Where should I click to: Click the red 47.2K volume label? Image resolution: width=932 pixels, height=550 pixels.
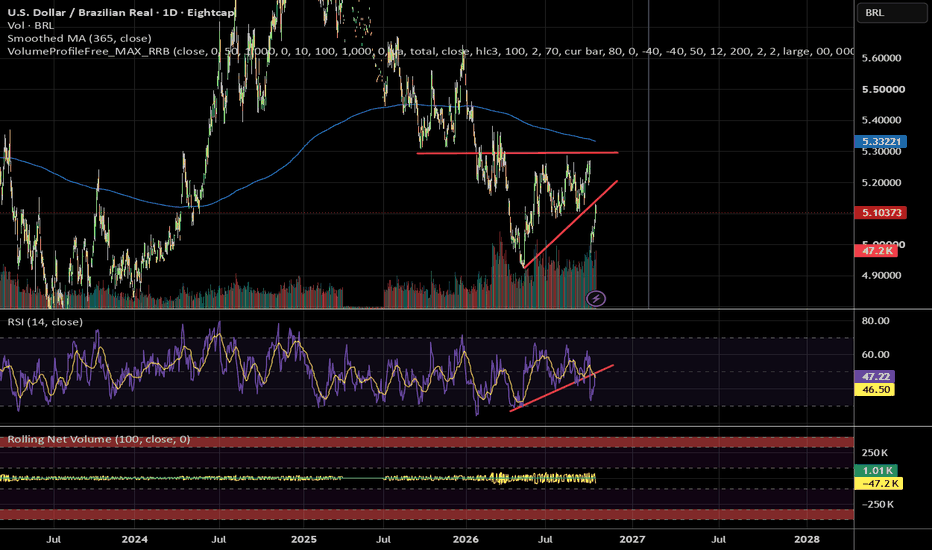click(x=876, y=251)
